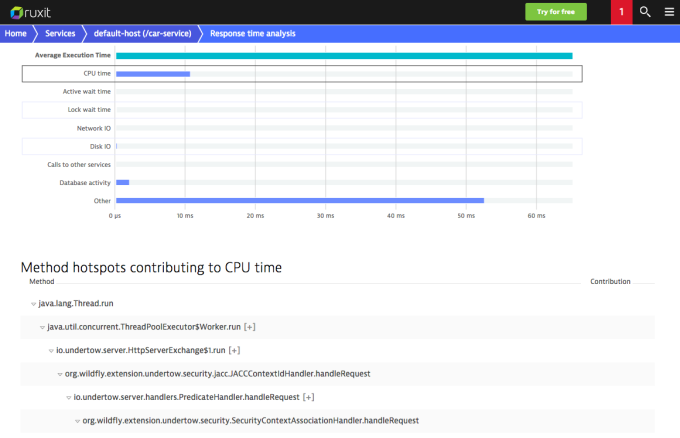The width and height of the screenshot is (680, 438).
Task: Select java.util.concurrent.ThreadPoolExecutor$Worker.run method
Action: tap(144, 327)
